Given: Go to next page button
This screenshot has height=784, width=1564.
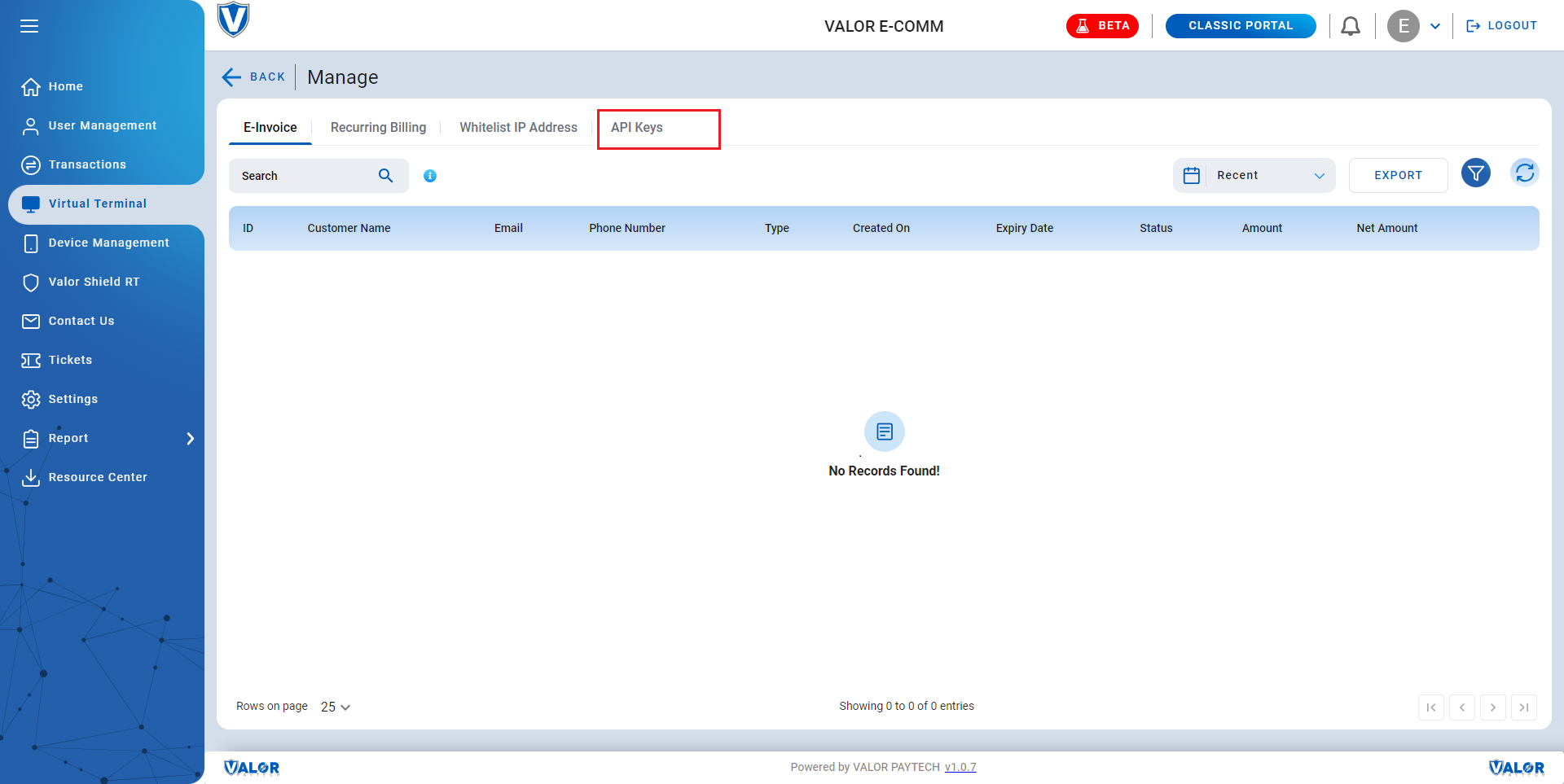Looking at the screenshot, I should click(1493, 707).
